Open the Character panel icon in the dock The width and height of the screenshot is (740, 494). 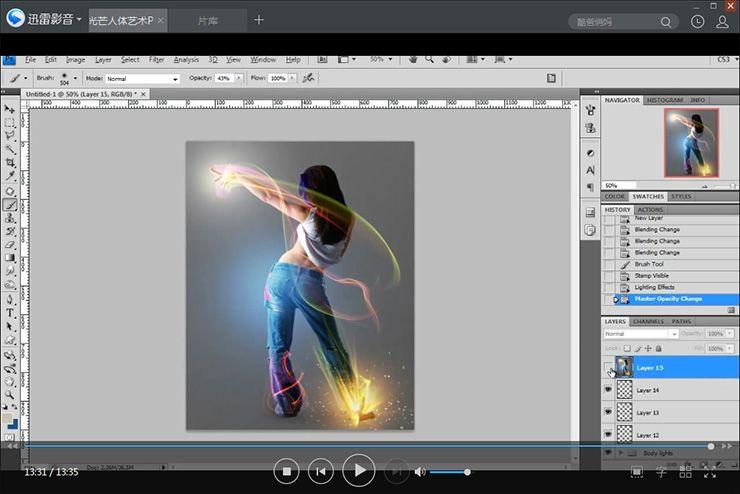click(x=590, y=170)
